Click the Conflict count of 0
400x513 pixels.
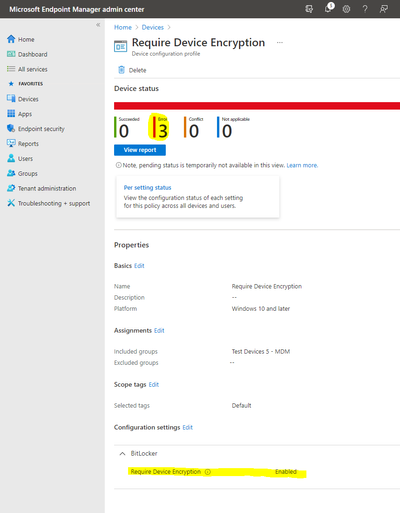coord(194,131)
